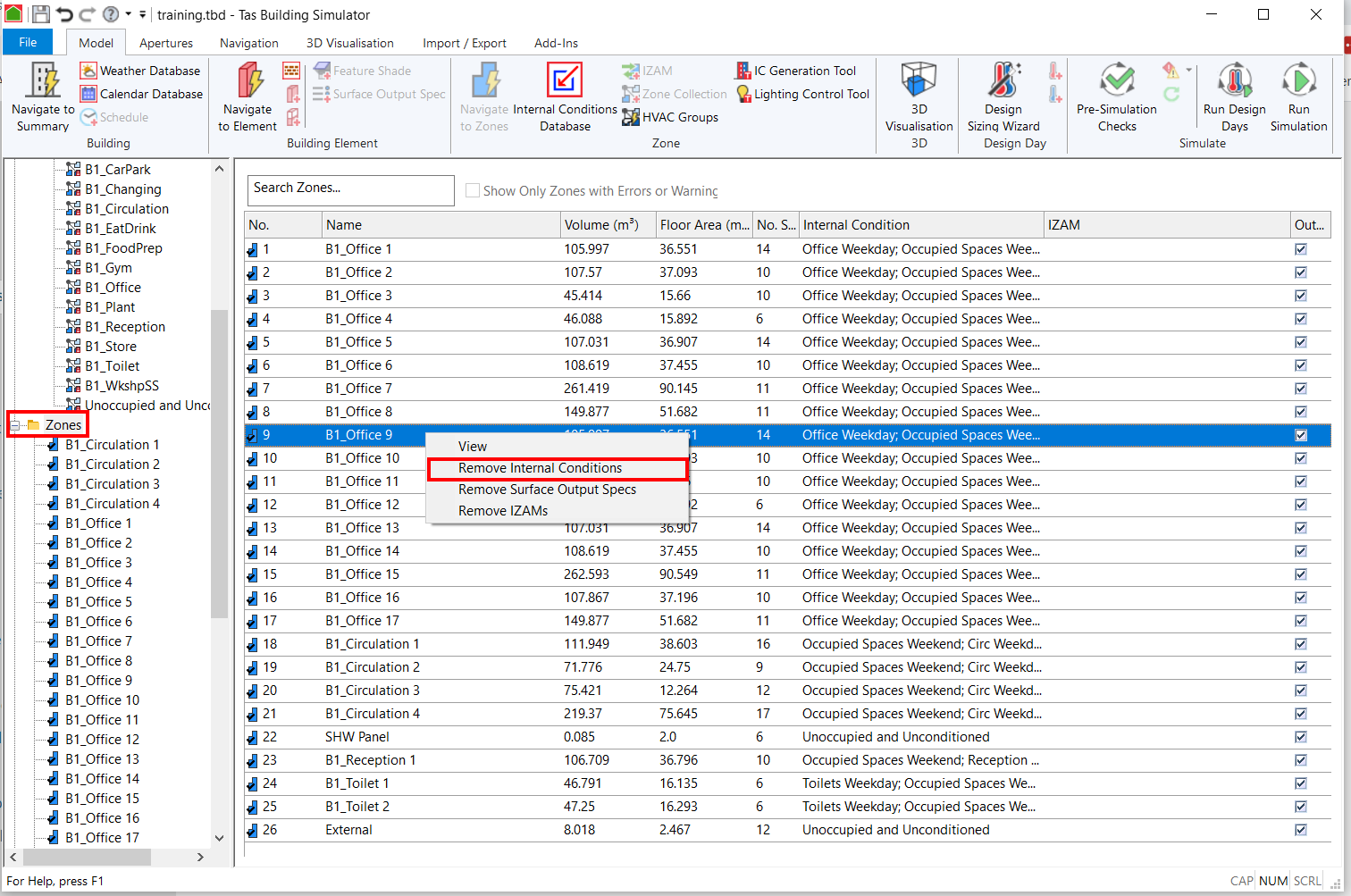
Task: Click Navigate to Element icon
Action: [249, 80]
